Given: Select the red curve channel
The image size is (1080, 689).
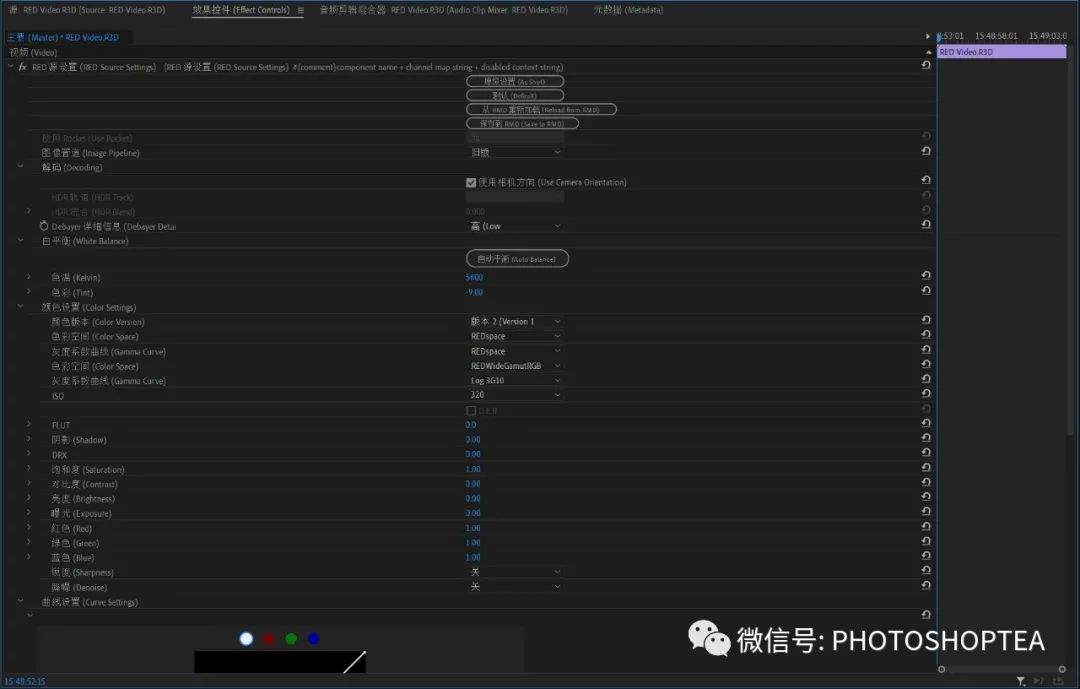Looking at the screenshot, I should coord(269,639).
